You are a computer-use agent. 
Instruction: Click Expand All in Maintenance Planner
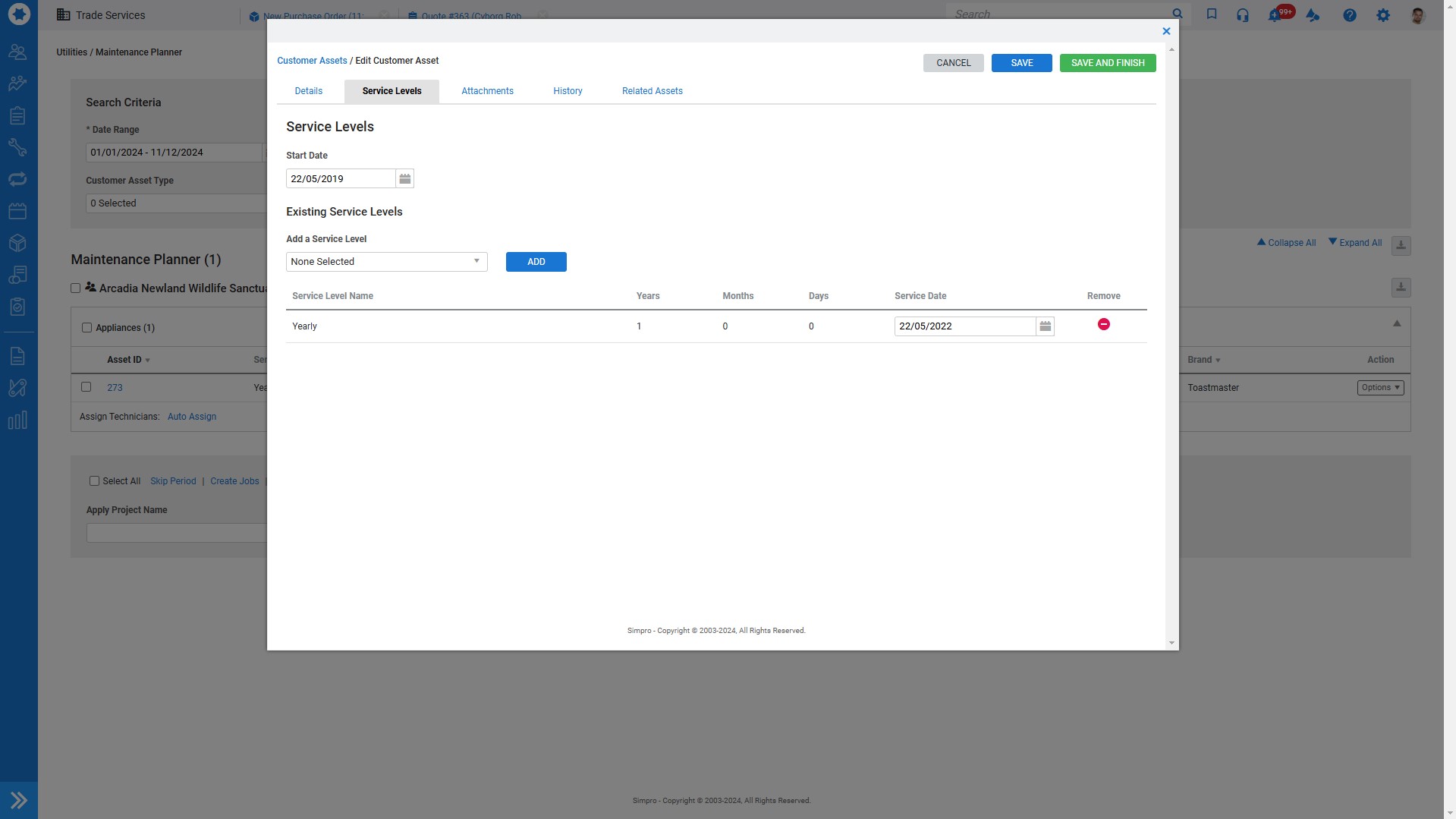(1355, 243)
